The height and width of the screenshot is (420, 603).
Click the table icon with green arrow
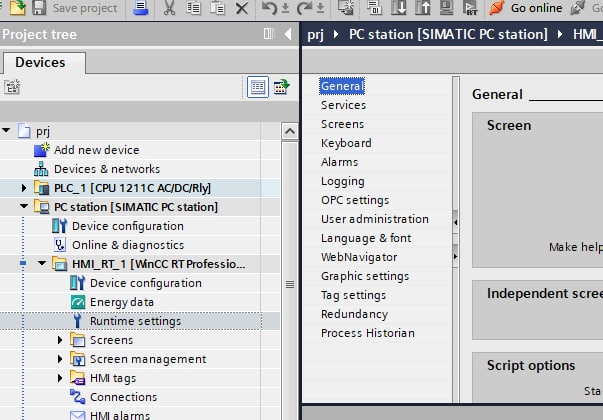(x=282, y=87)
